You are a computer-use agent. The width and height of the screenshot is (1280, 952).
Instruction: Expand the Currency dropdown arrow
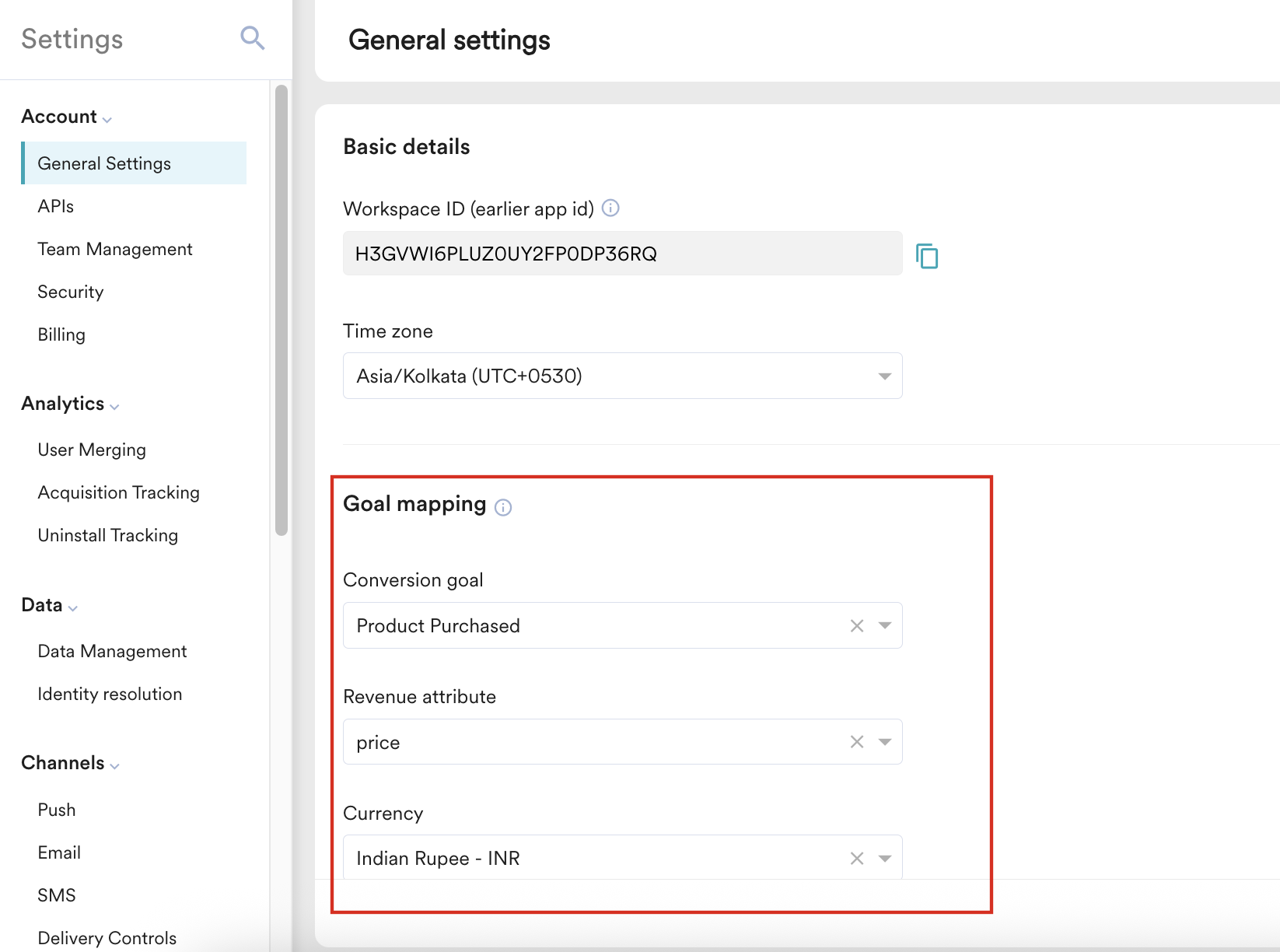(885, 859)
